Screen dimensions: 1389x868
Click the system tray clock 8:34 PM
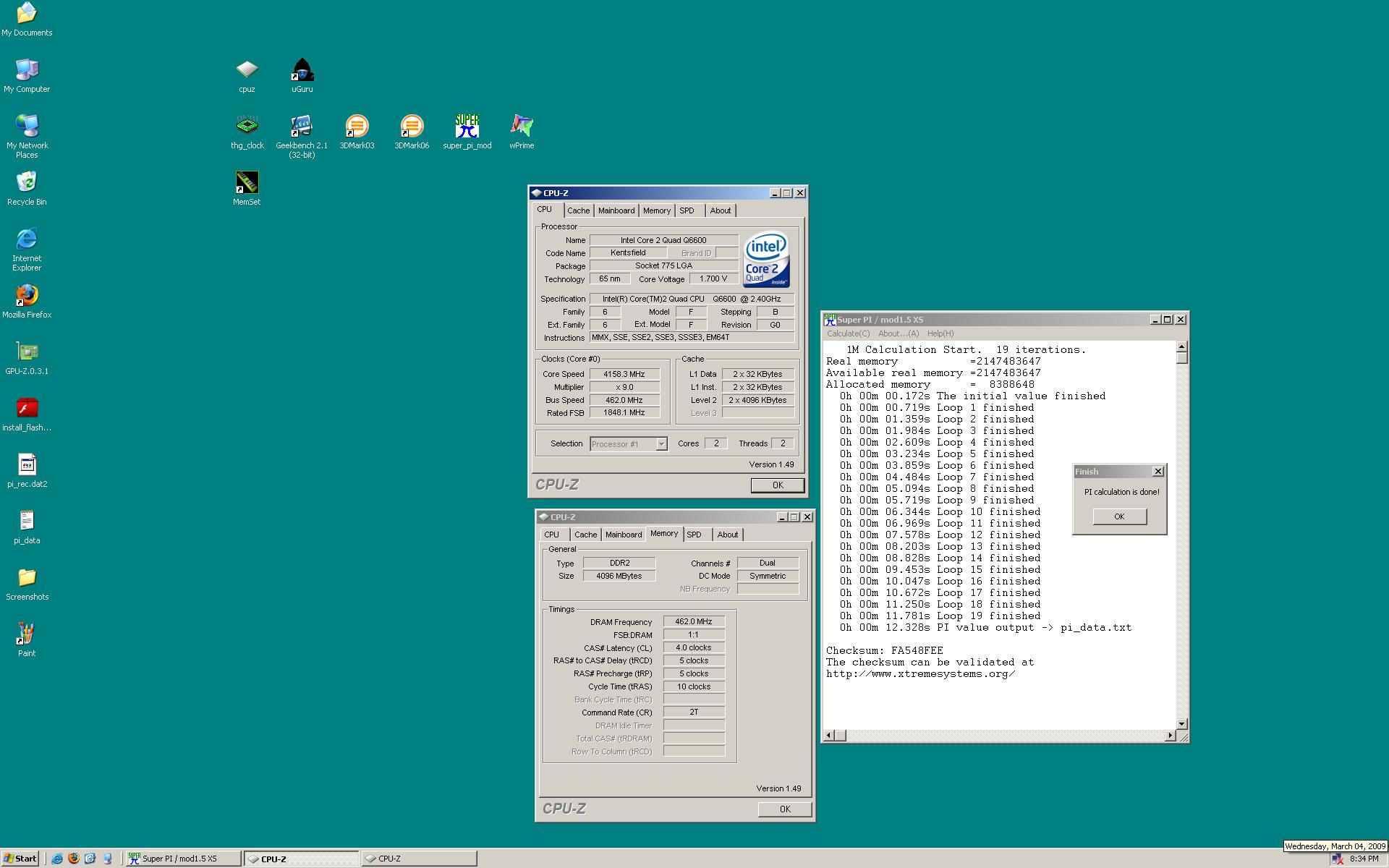pyautogui.click(x=1364, y=859)
